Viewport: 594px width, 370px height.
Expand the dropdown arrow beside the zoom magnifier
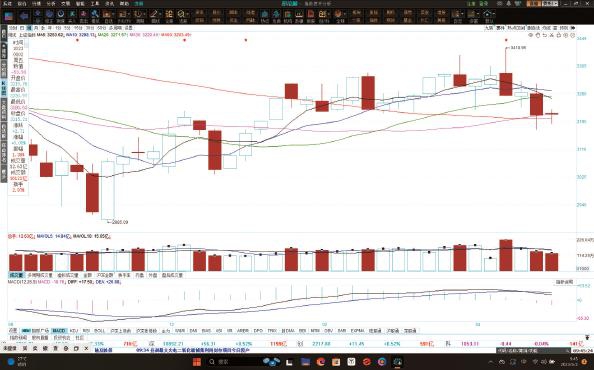tap(188, 15)
